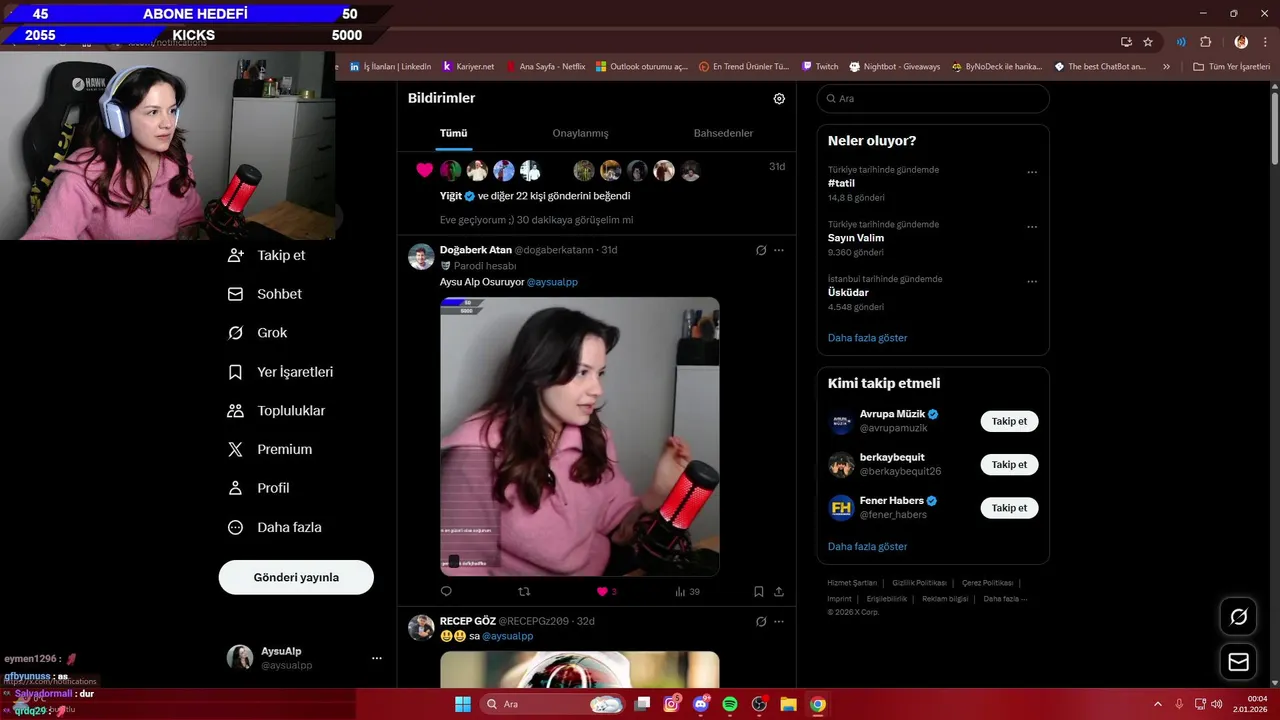Click Daha fazla göster under trends

pyautogui.click(x=867, y=338)
